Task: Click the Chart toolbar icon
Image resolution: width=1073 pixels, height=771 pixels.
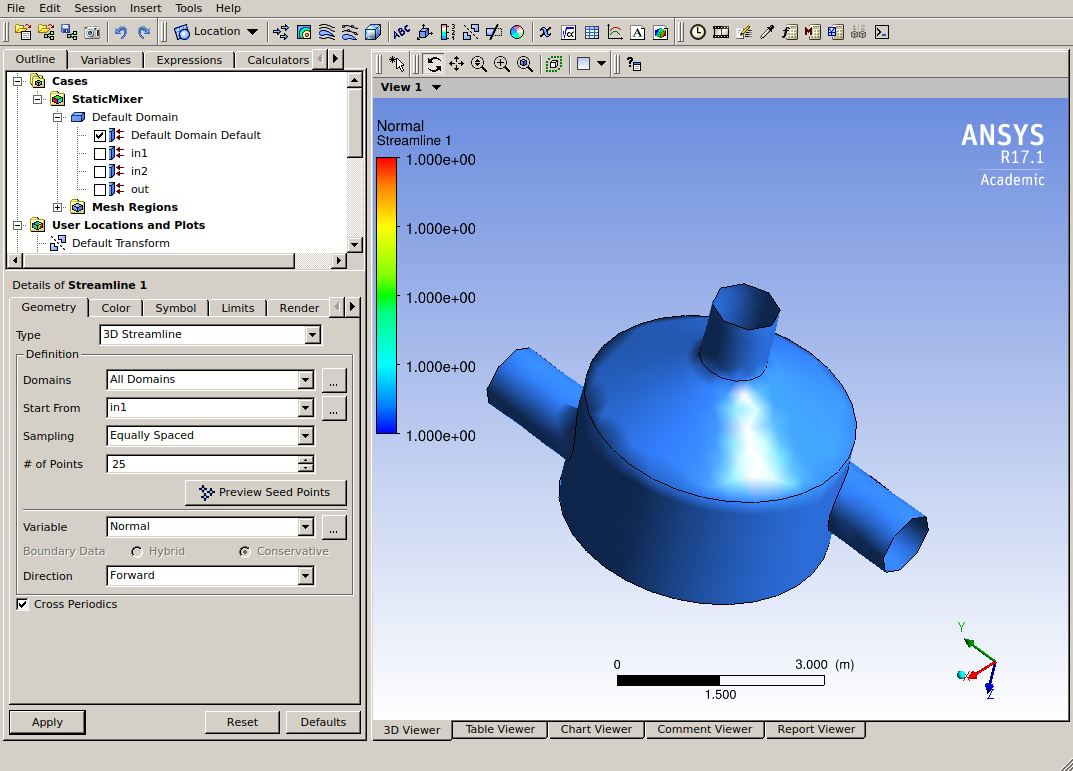Action: [x=615, y=32]
